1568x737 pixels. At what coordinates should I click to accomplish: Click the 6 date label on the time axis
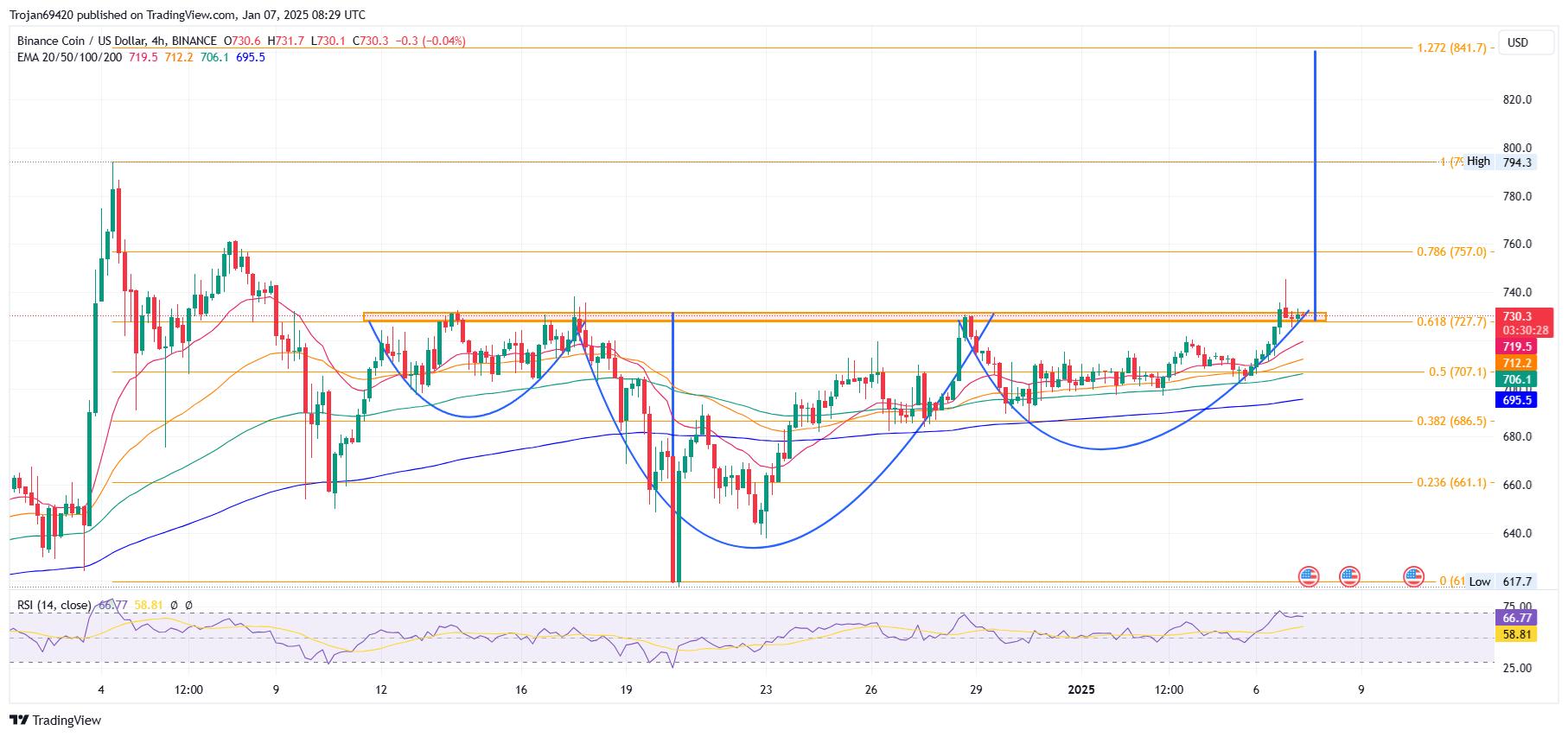tap(1256, 689)
